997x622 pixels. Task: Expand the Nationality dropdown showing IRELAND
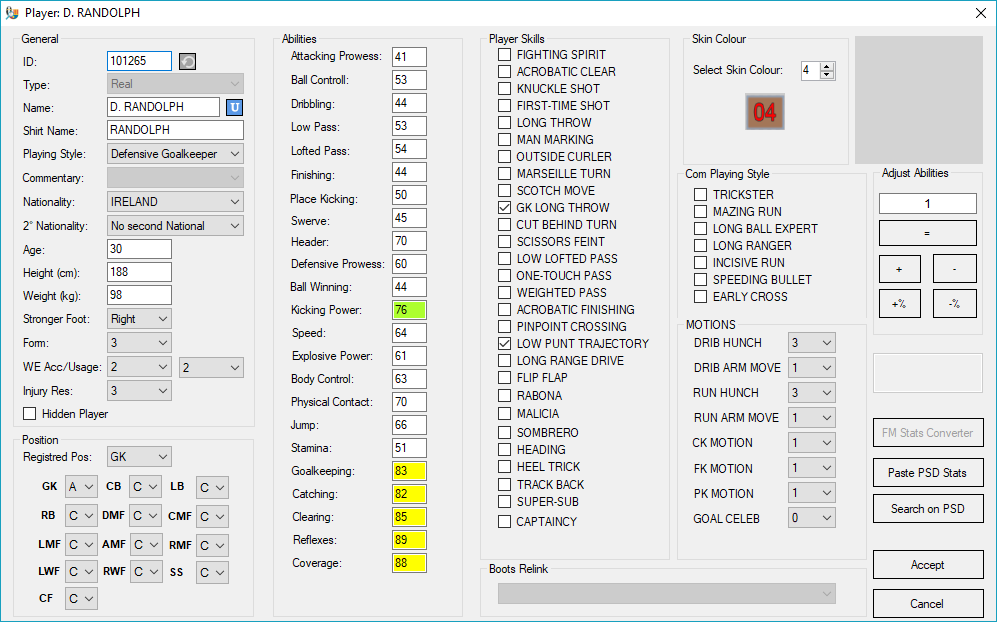click(x=175, y=202)
